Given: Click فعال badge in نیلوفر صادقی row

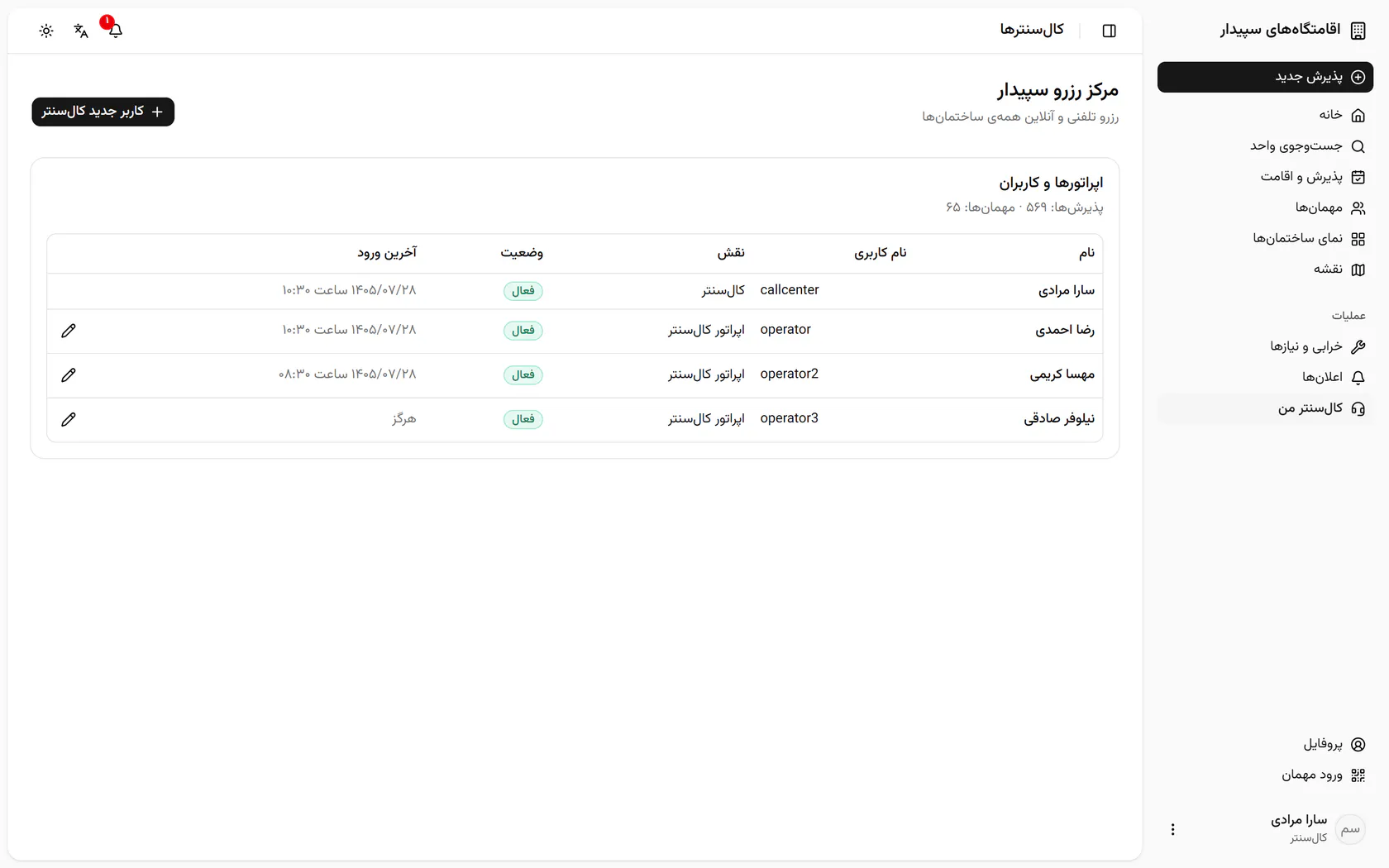Looking at the screenshot, I should tap(523, 419).
